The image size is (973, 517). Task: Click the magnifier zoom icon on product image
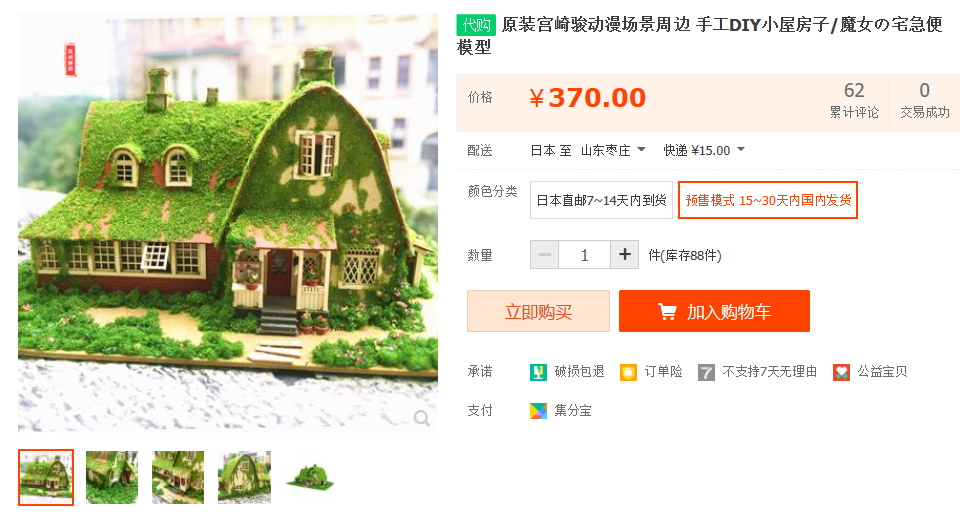point(422,418)
